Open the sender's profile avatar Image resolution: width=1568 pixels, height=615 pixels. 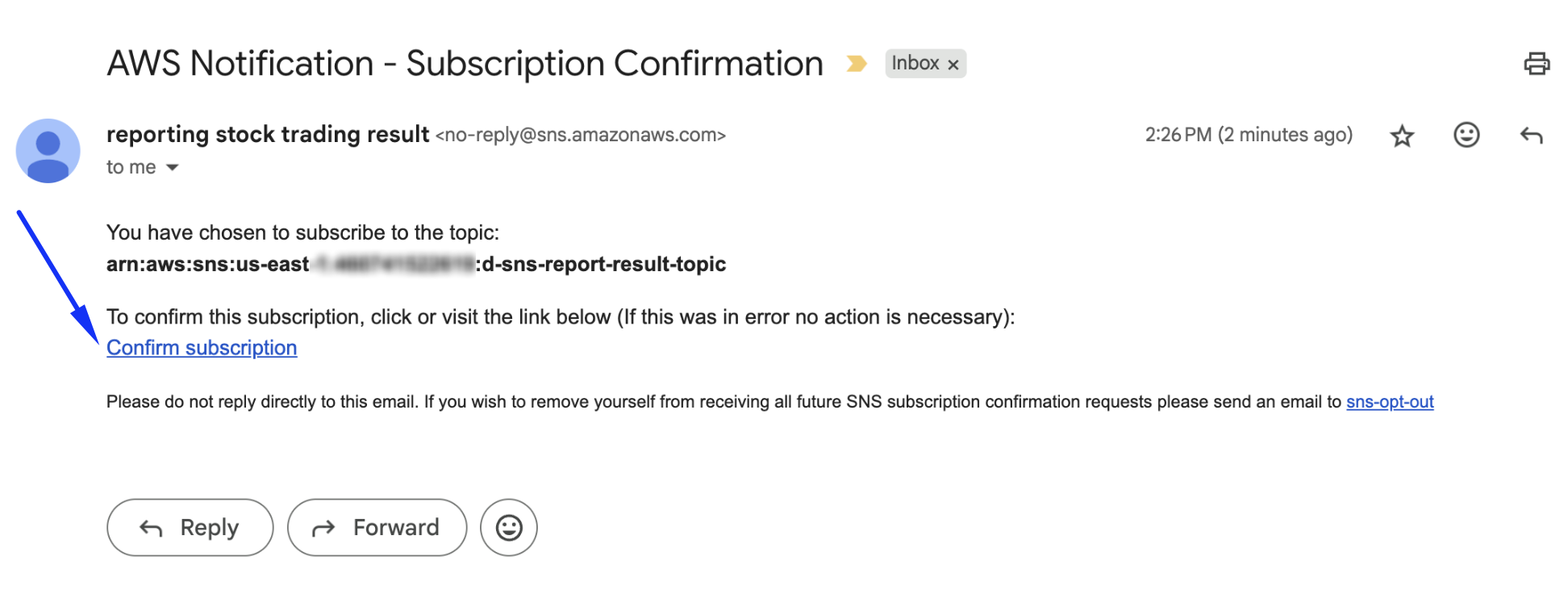click(48, 151)
